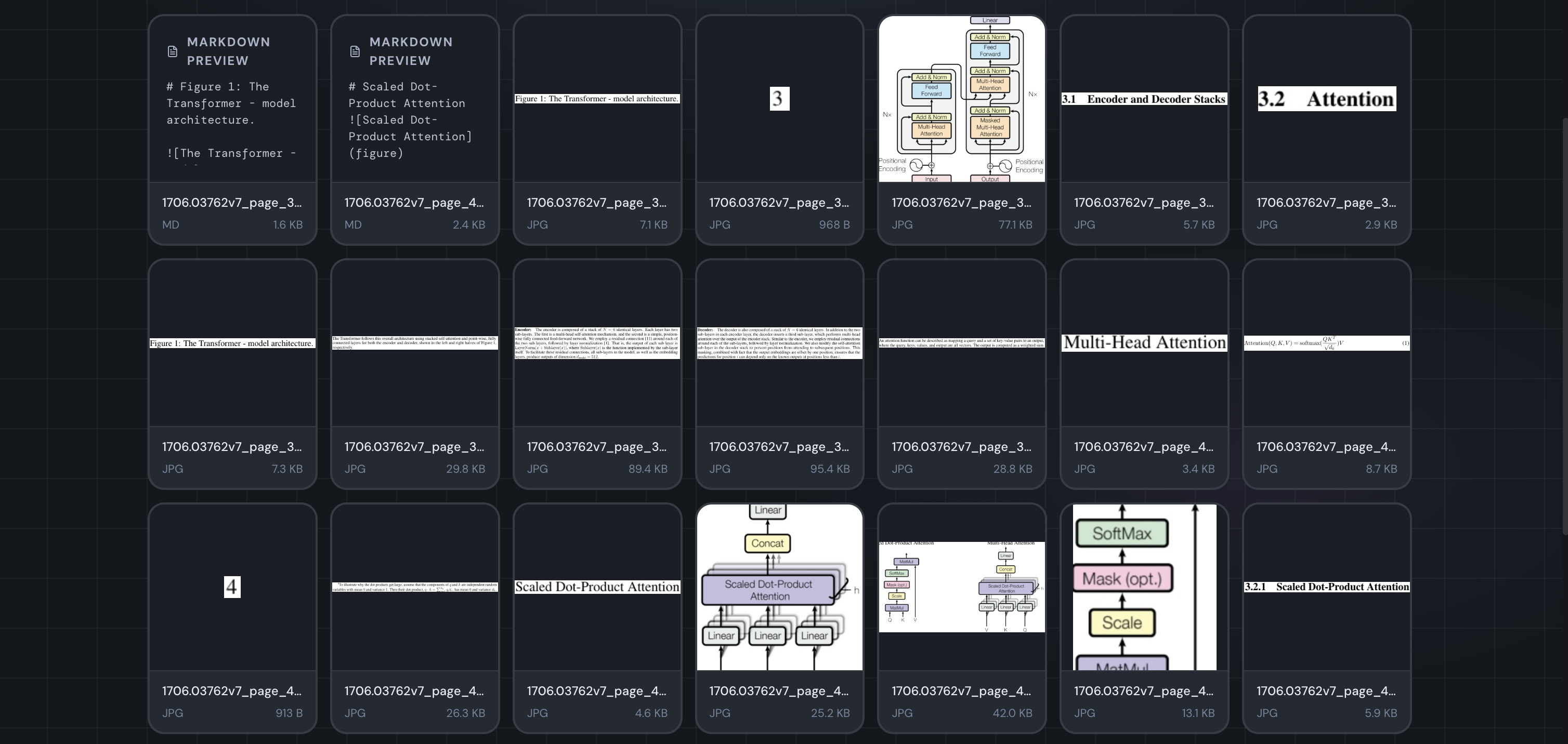Open the 'The Transformer follows' paragraph thumbnail

tap(414, 343)
